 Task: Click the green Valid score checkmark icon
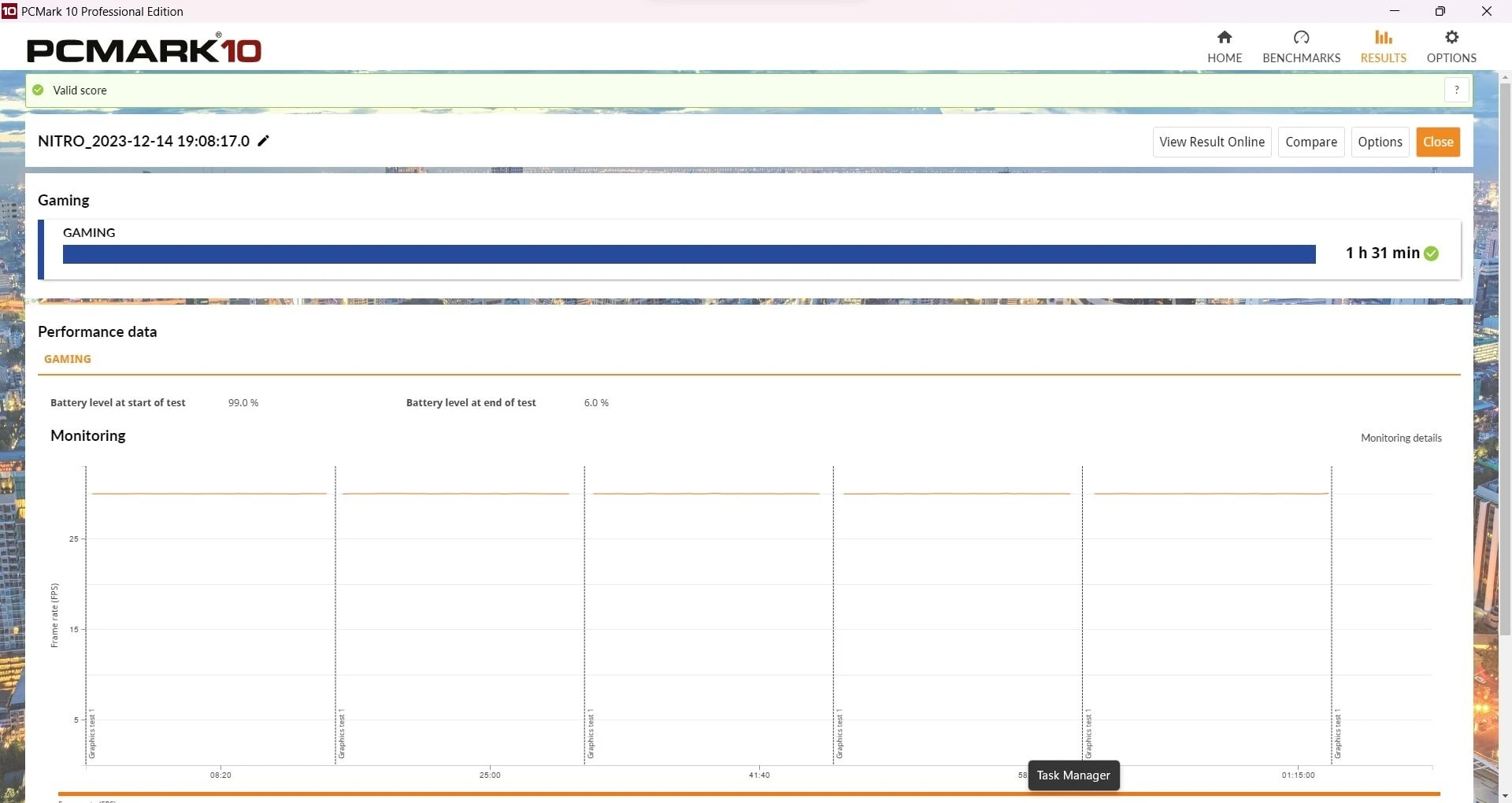(x=38, y=90)
